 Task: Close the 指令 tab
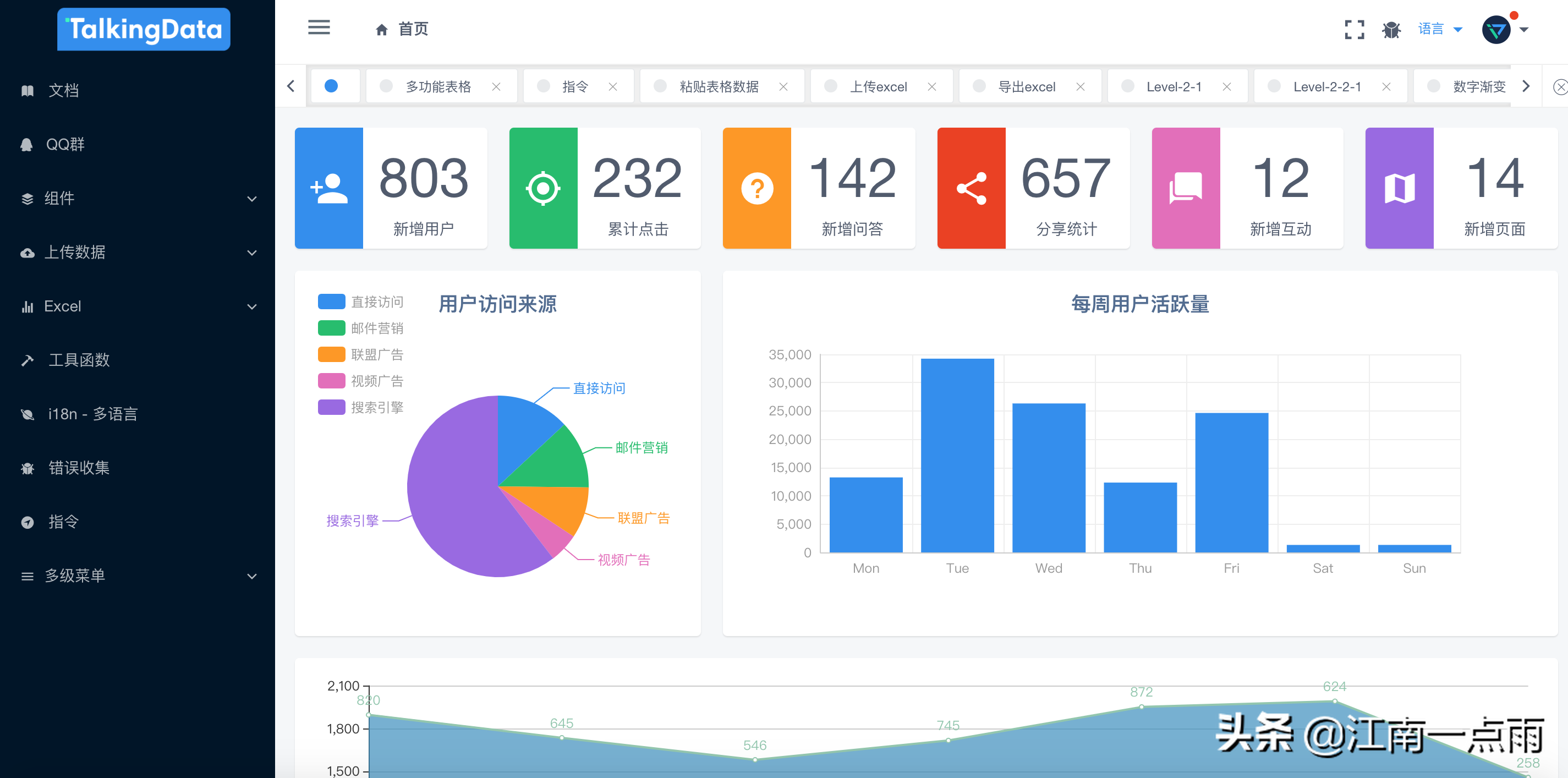click(612, 86)
